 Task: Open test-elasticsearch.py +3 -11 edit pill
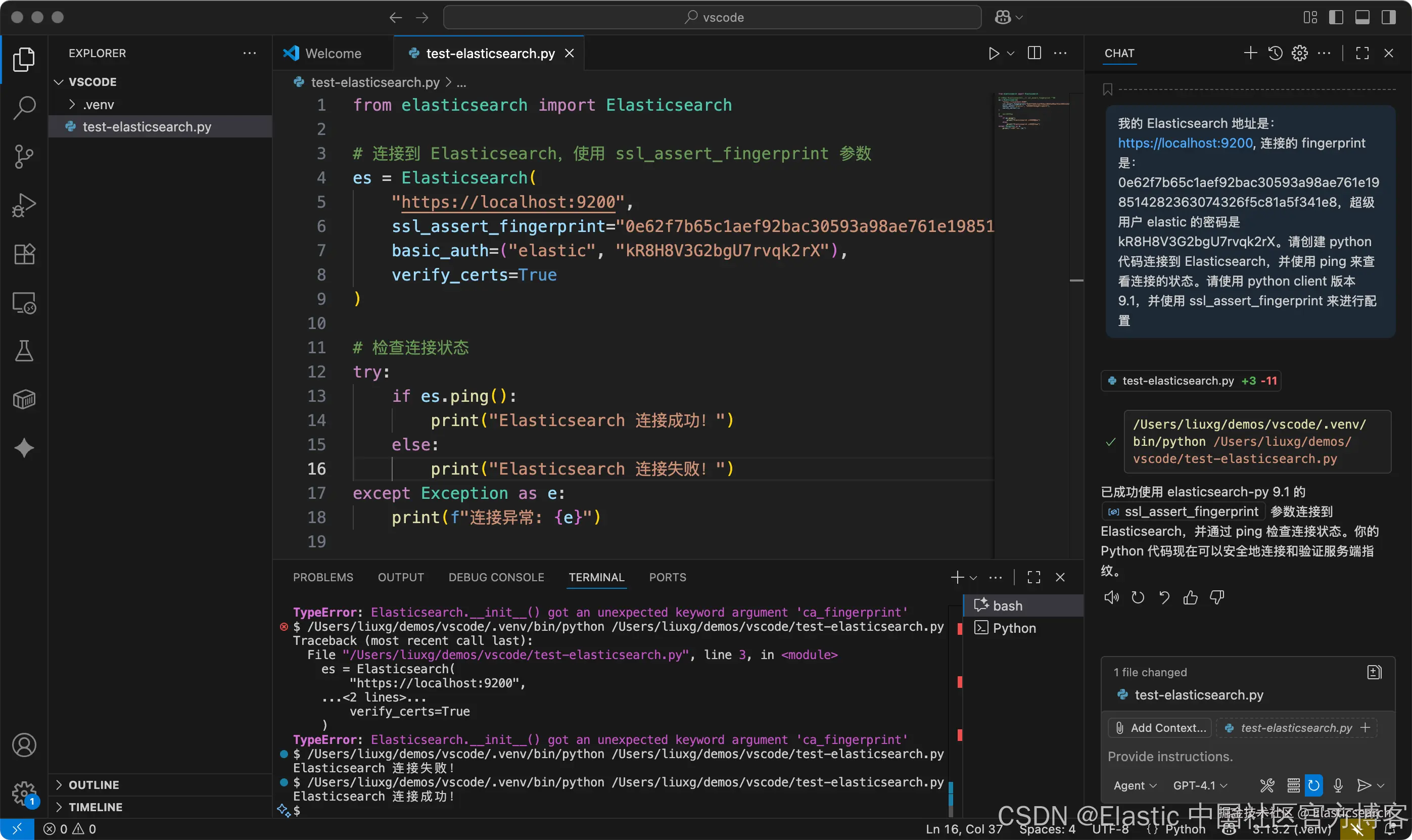coord(1191,381)
